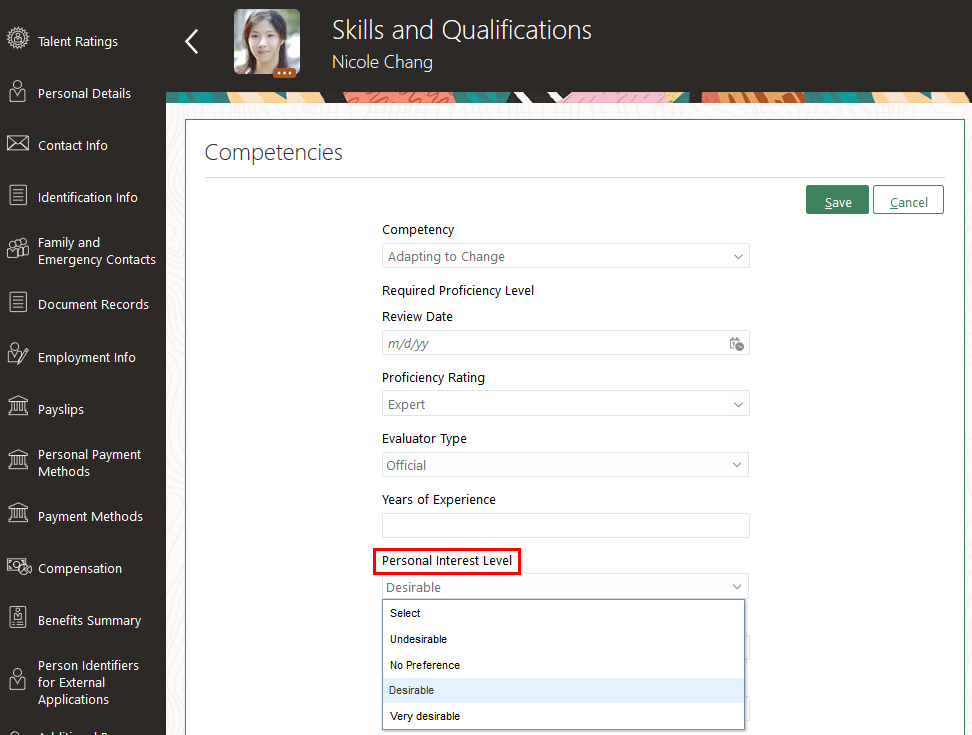Open the Review Date calendar picker
Screen dimensions: 972x735
tap(736, 344)
